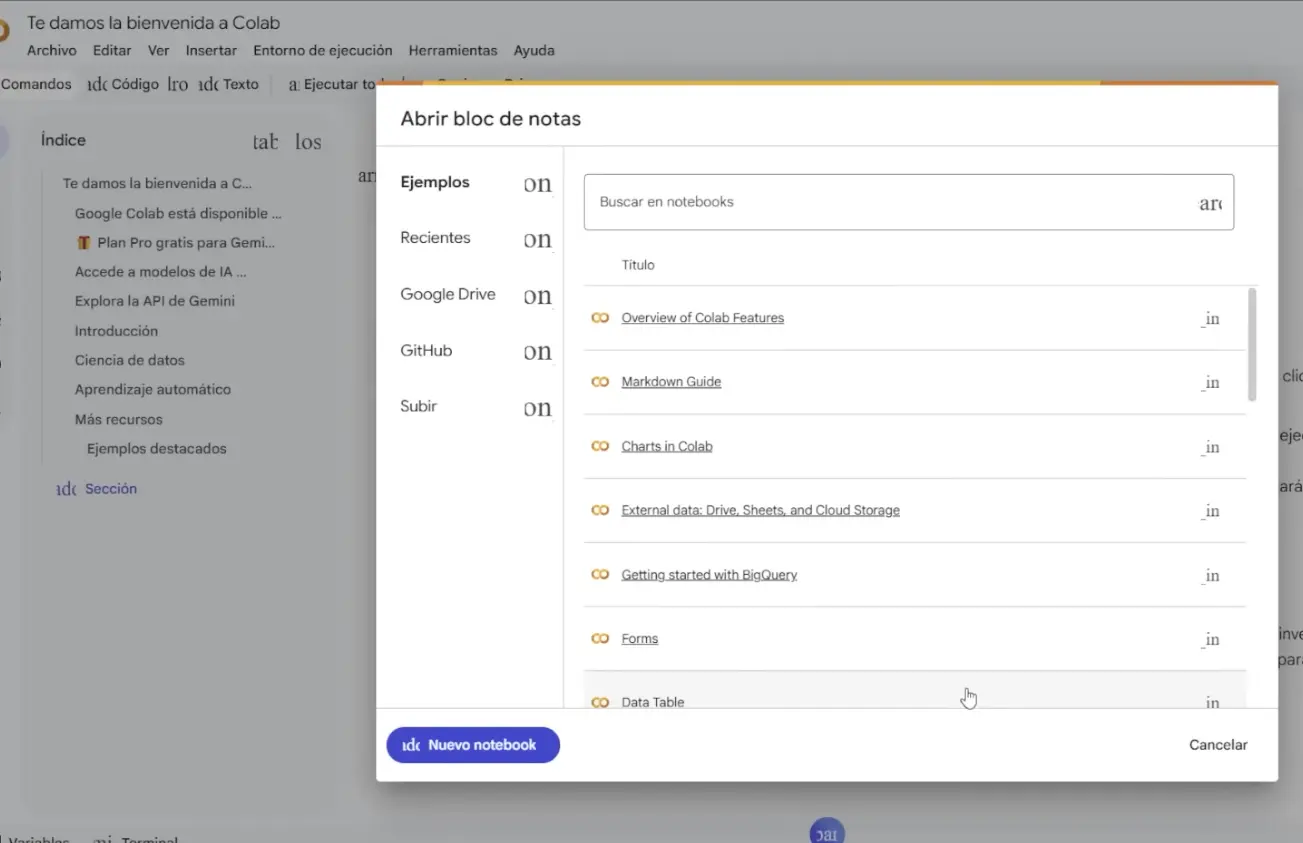Select Google Colab está disponible index entry
The width and height of the screenshot is (1303, 843).
coord(178,214)
